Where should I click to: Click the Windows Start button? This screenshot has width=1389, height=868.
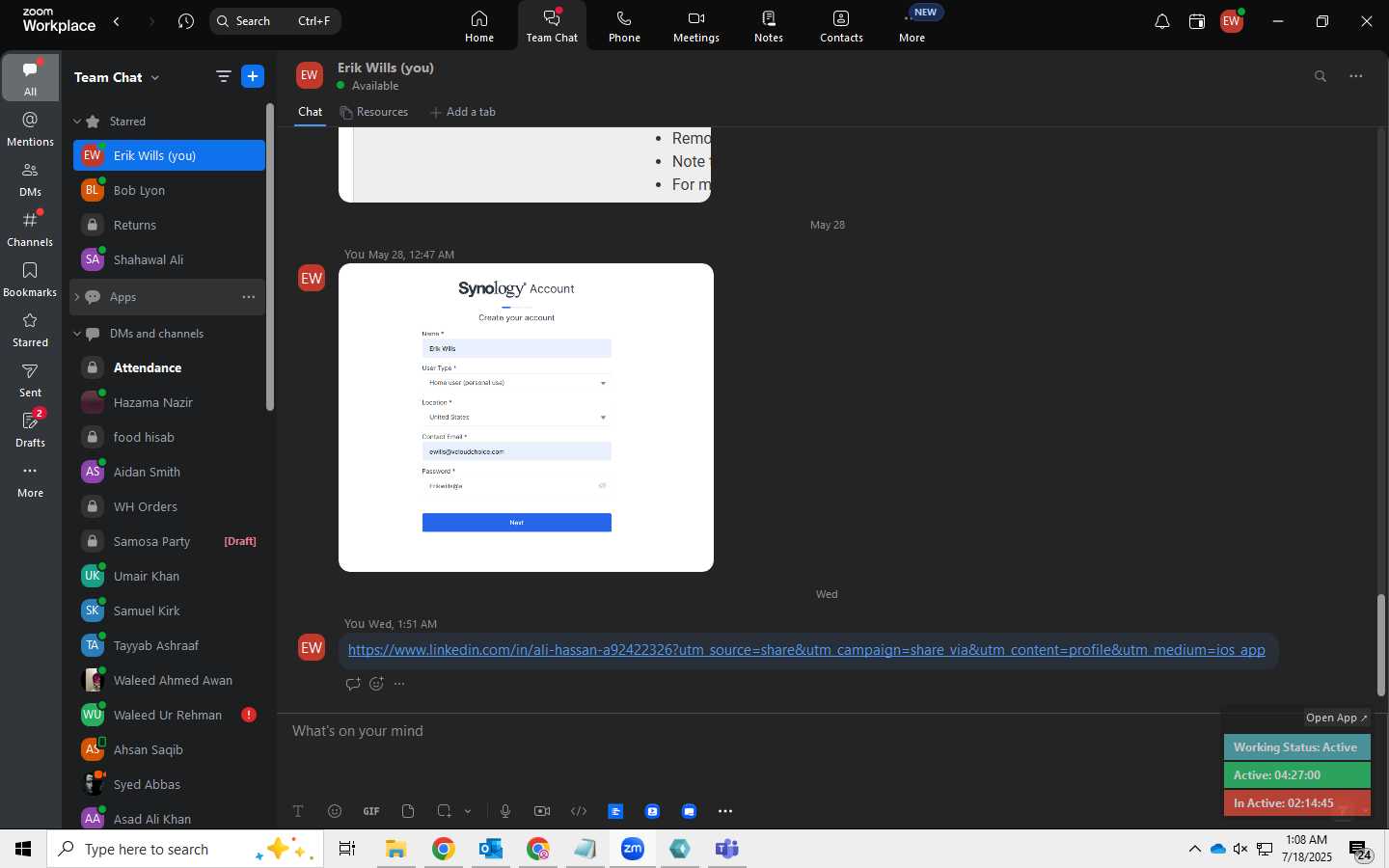point(23,849)
